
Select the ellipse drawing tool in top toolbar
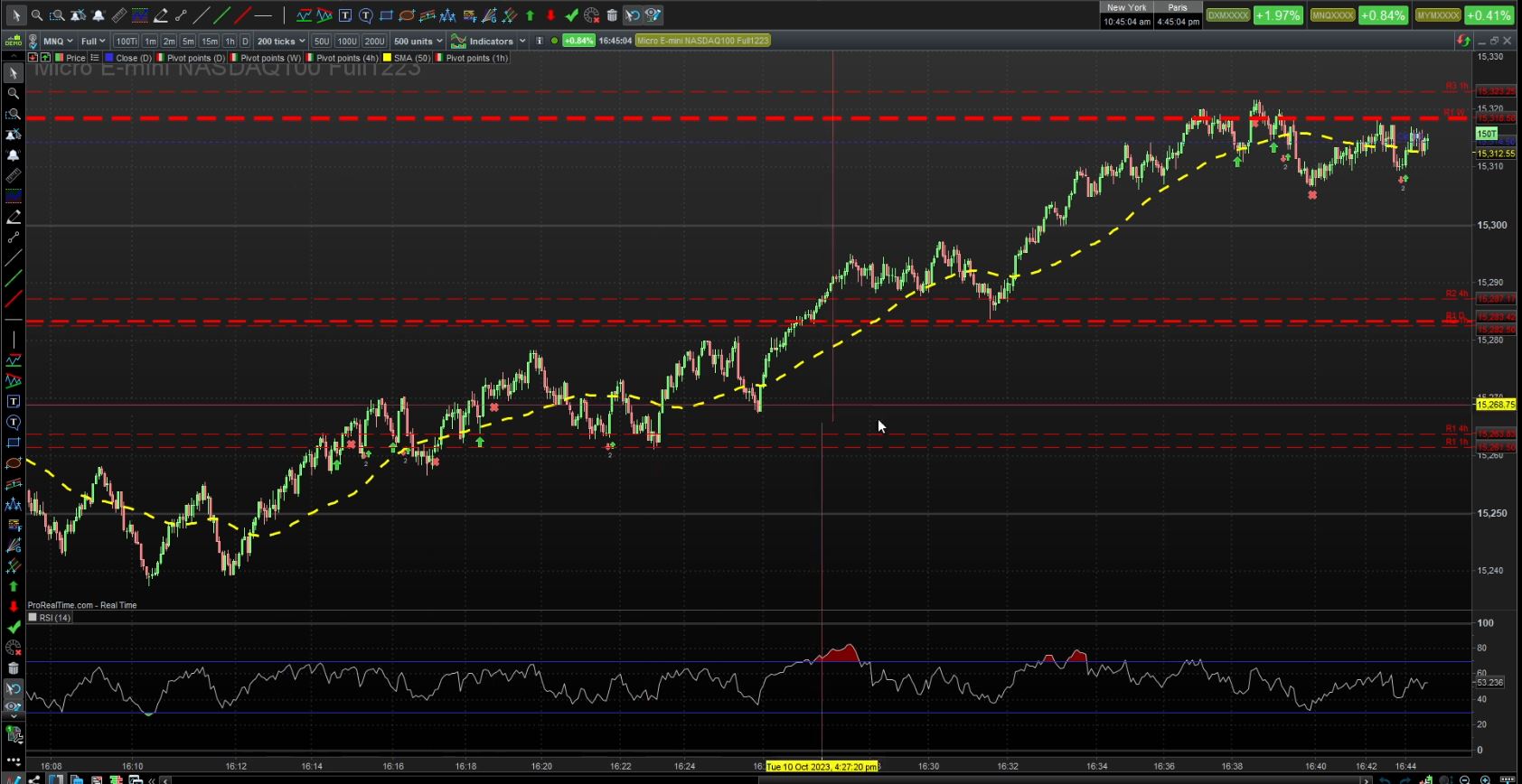coord(407,15)
